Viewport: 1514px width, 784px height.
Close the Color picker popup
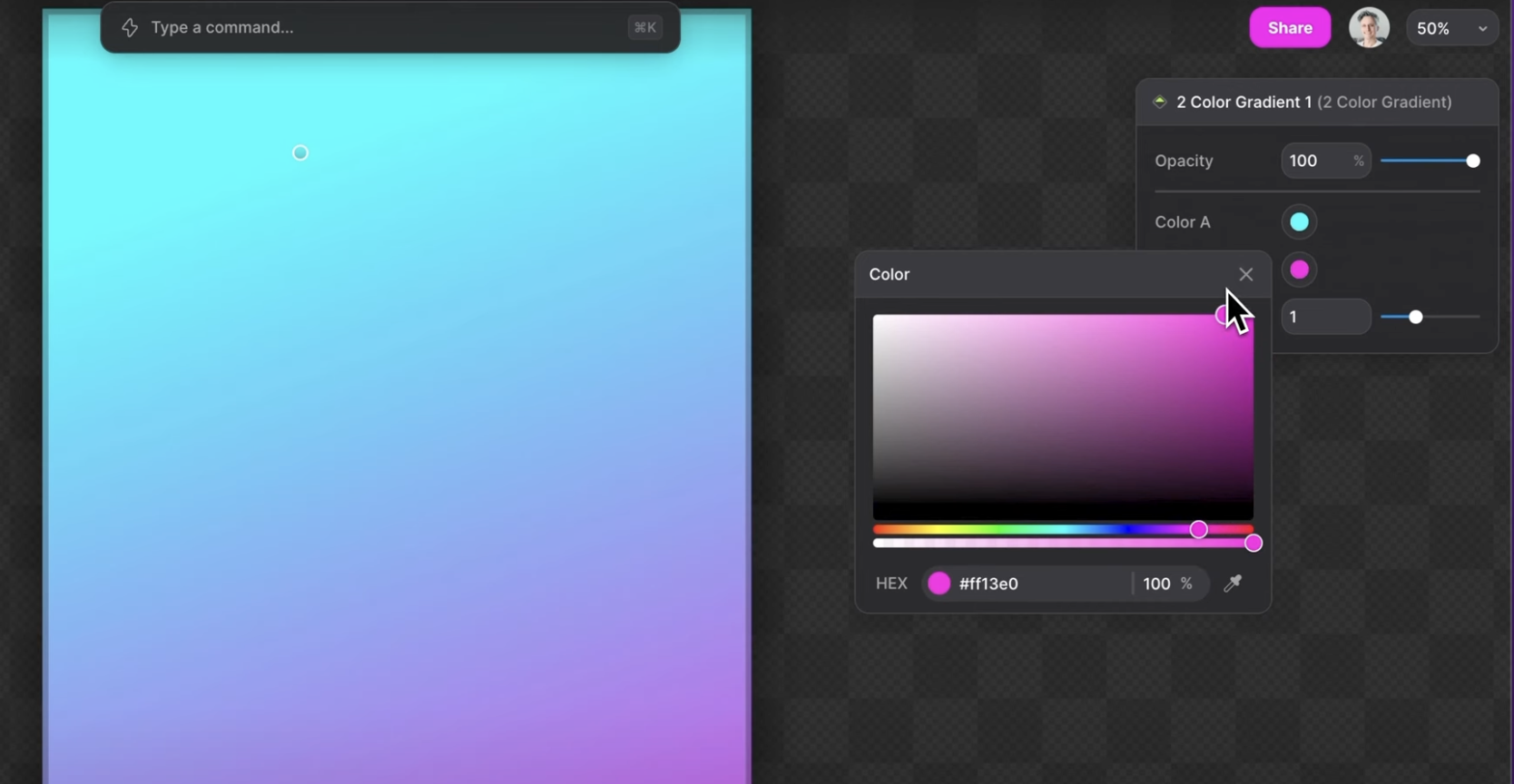[1245, 274]
